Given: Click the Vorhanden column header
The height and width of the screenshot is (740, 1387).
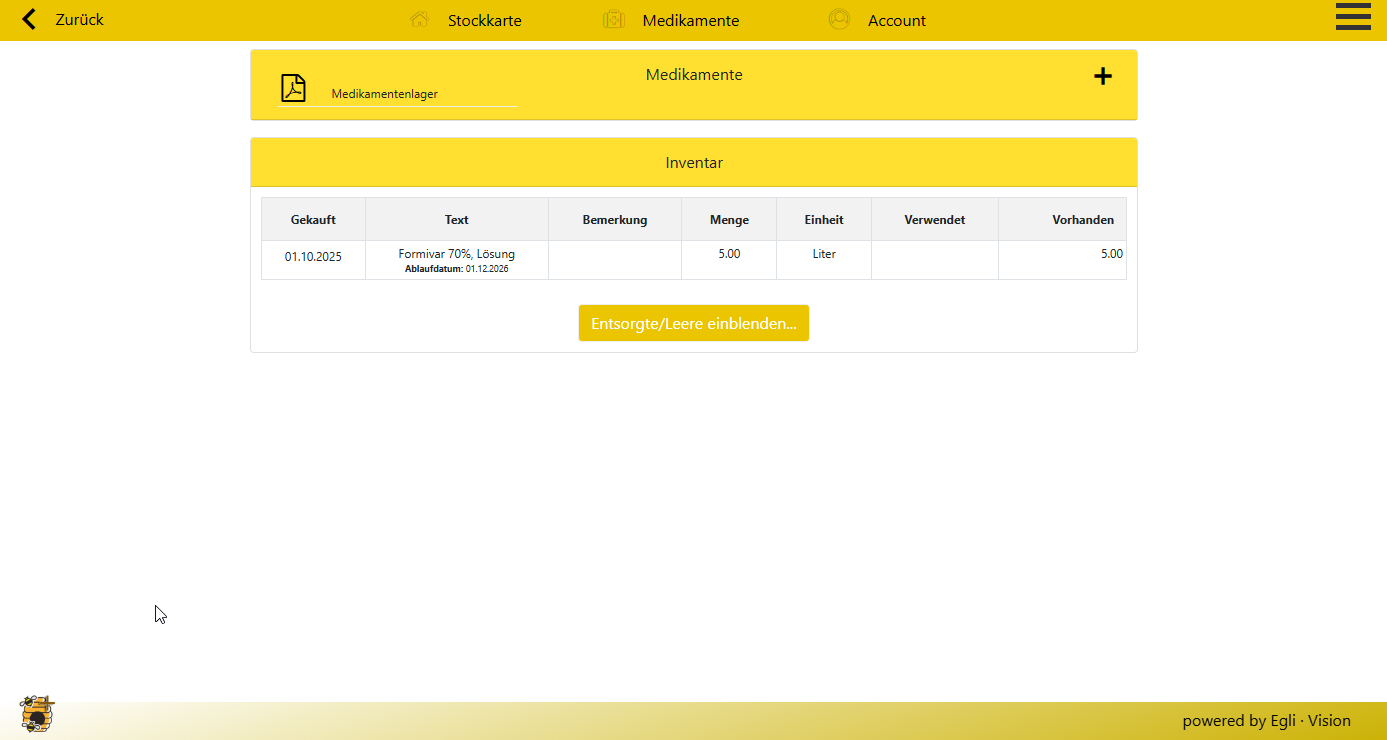Looking at the screenshot, I should [x=1082, y=220].
